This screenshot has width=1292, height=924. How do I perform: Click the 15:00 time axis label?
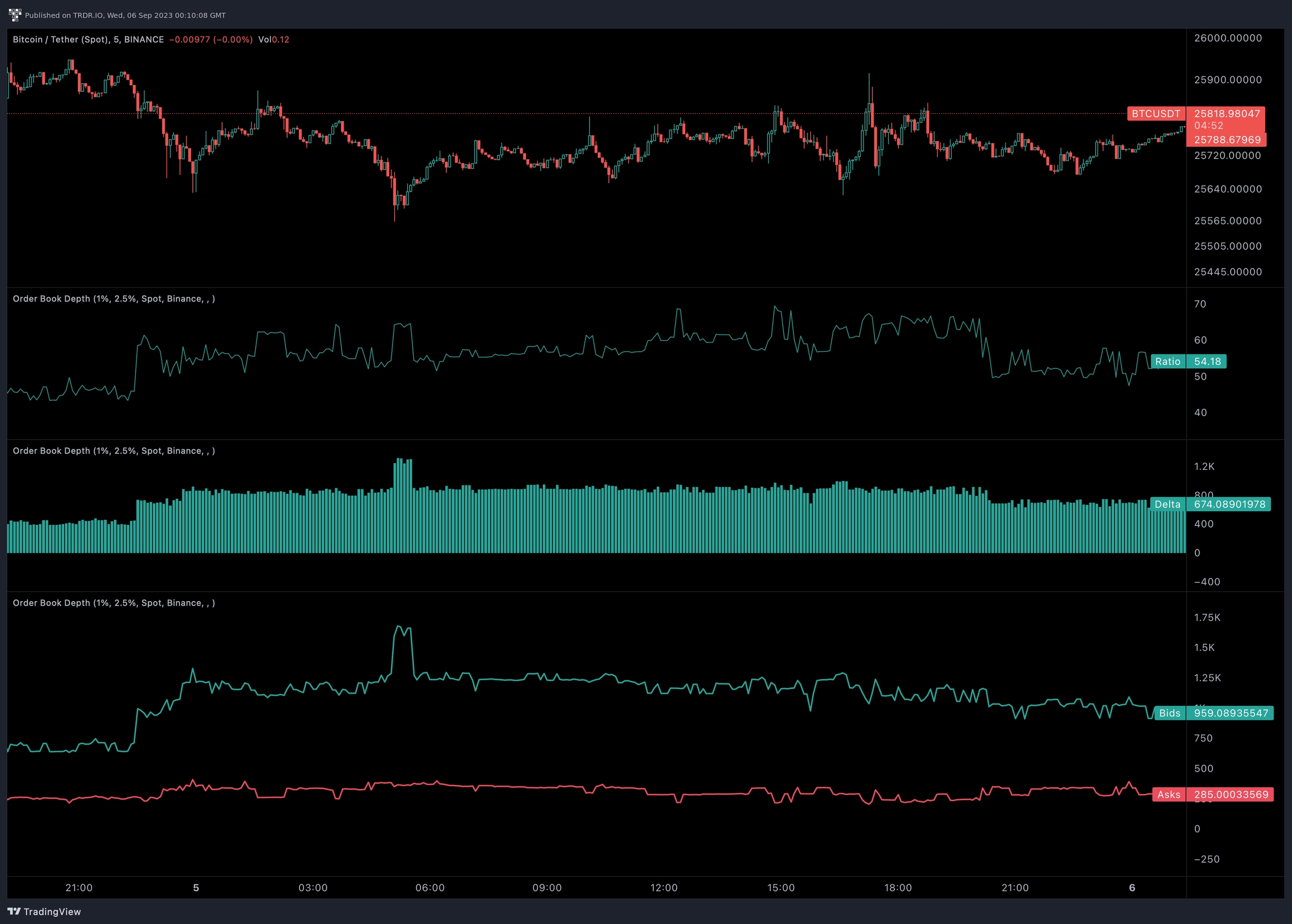coord(781,888)
